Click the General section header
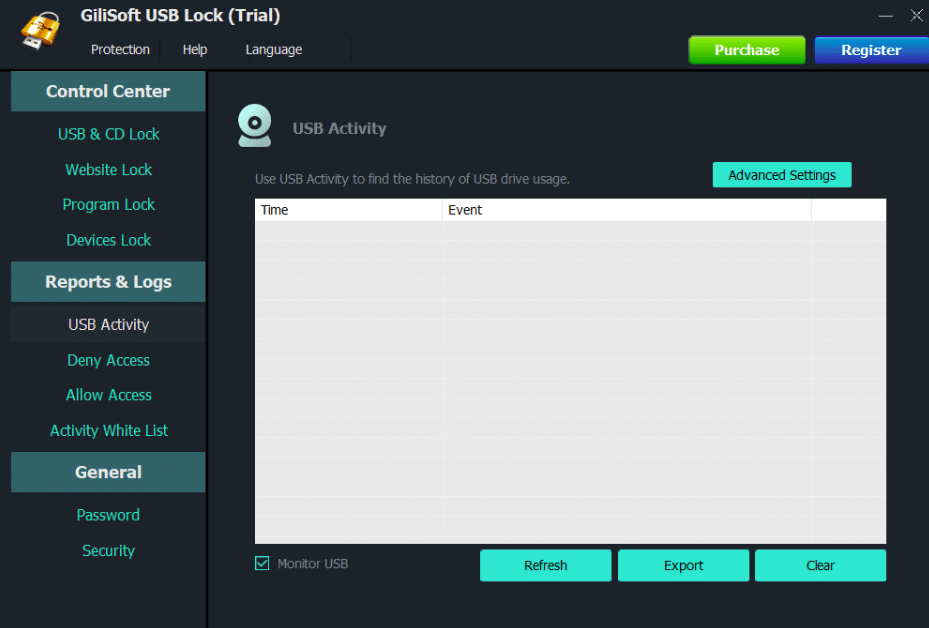This screenshot has width=929, height=628. click(108, 472)
